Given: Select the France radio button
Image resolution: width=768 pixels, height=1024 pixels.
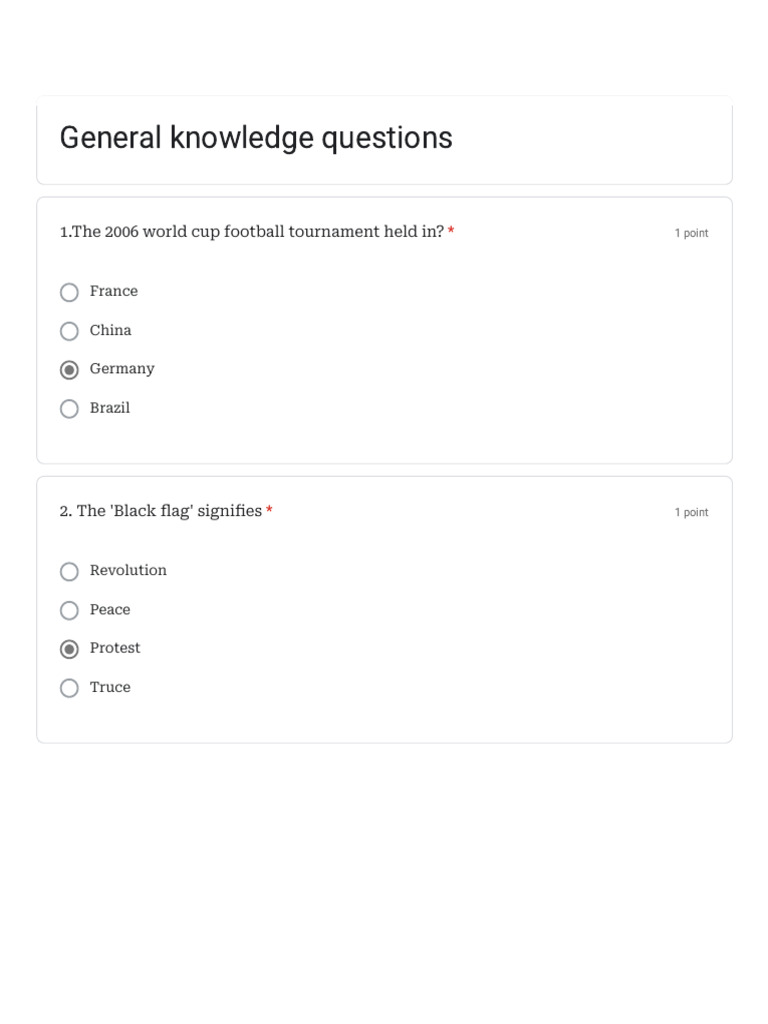Looking at the screenshot, I should pos(69,292).
